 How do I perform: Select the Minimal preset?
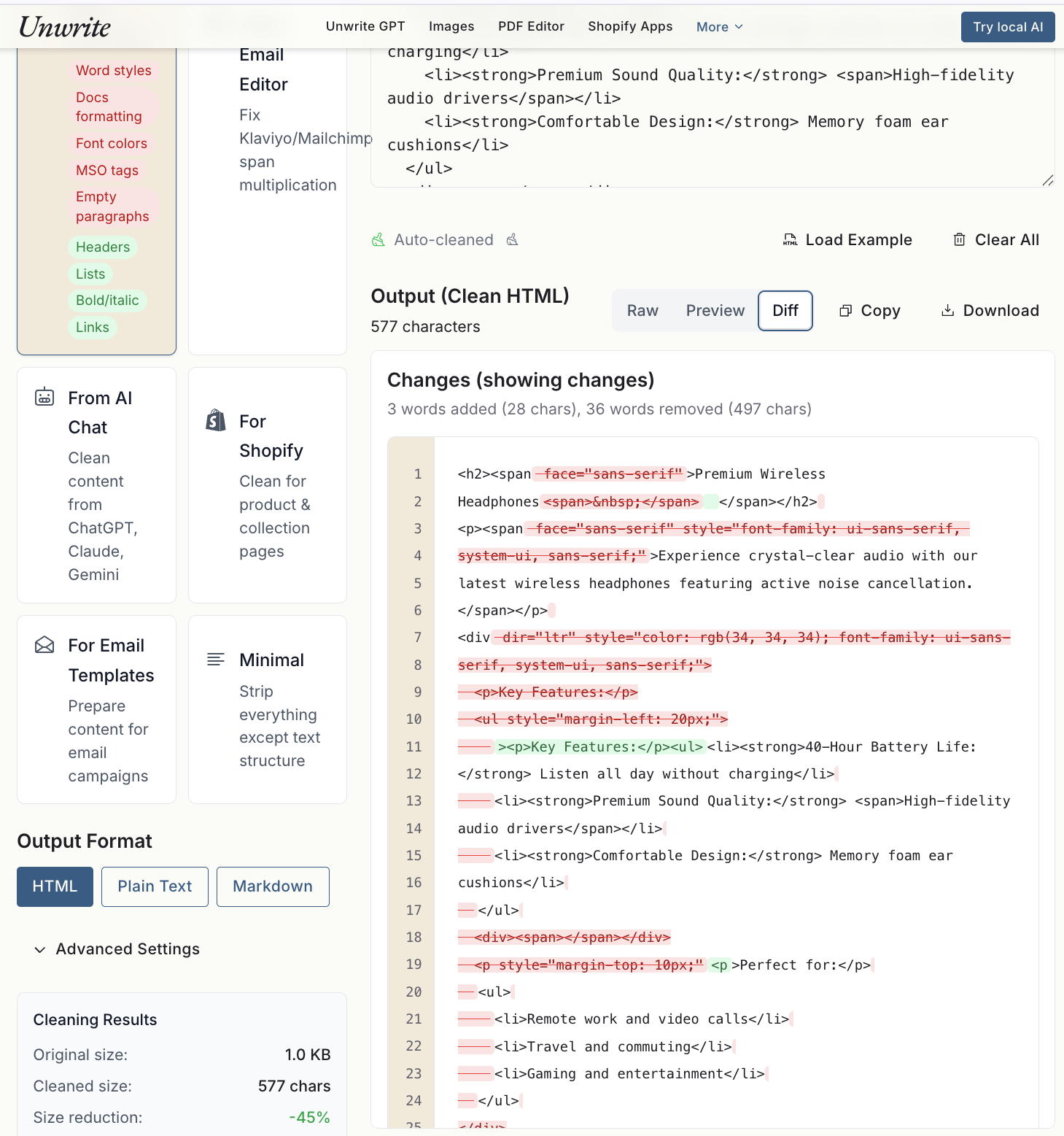(268, 709)
